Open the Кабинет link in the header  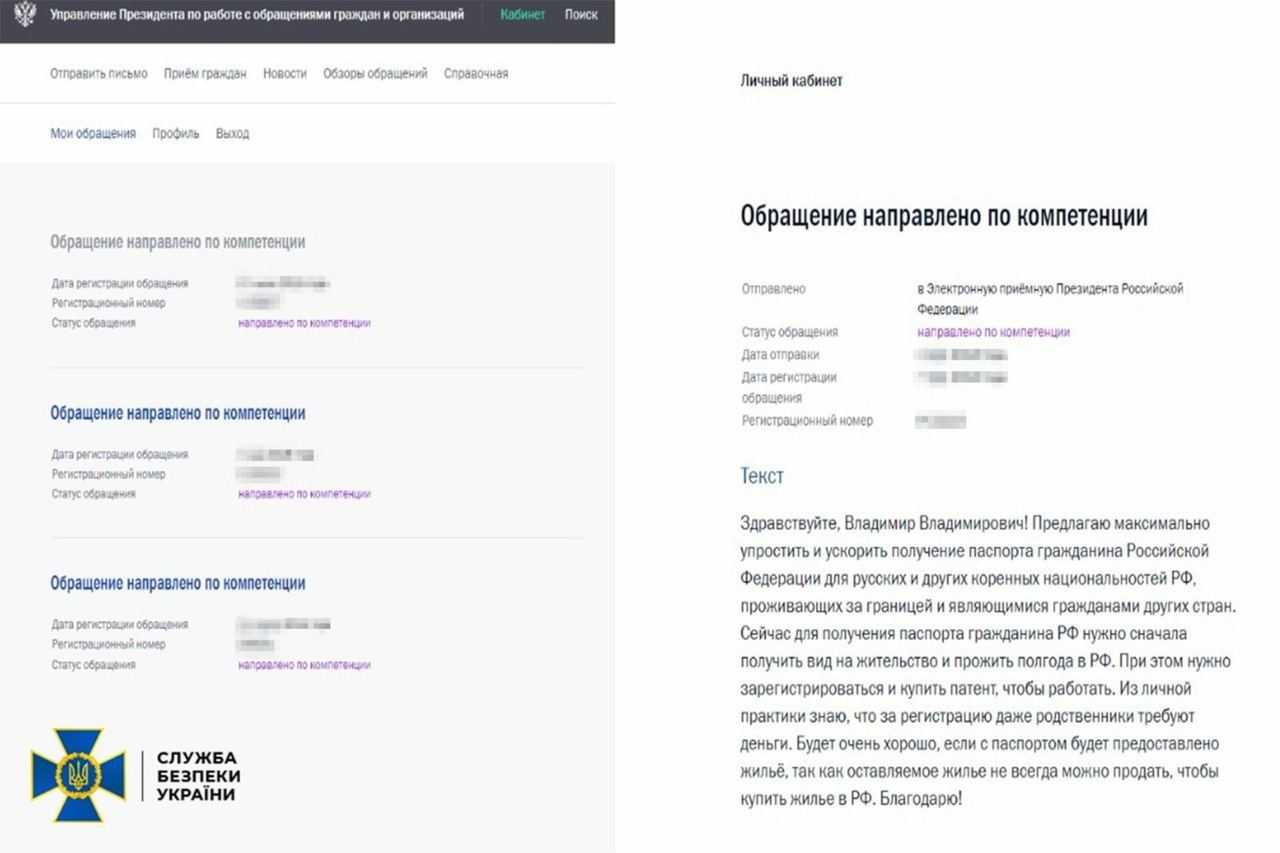523,15
